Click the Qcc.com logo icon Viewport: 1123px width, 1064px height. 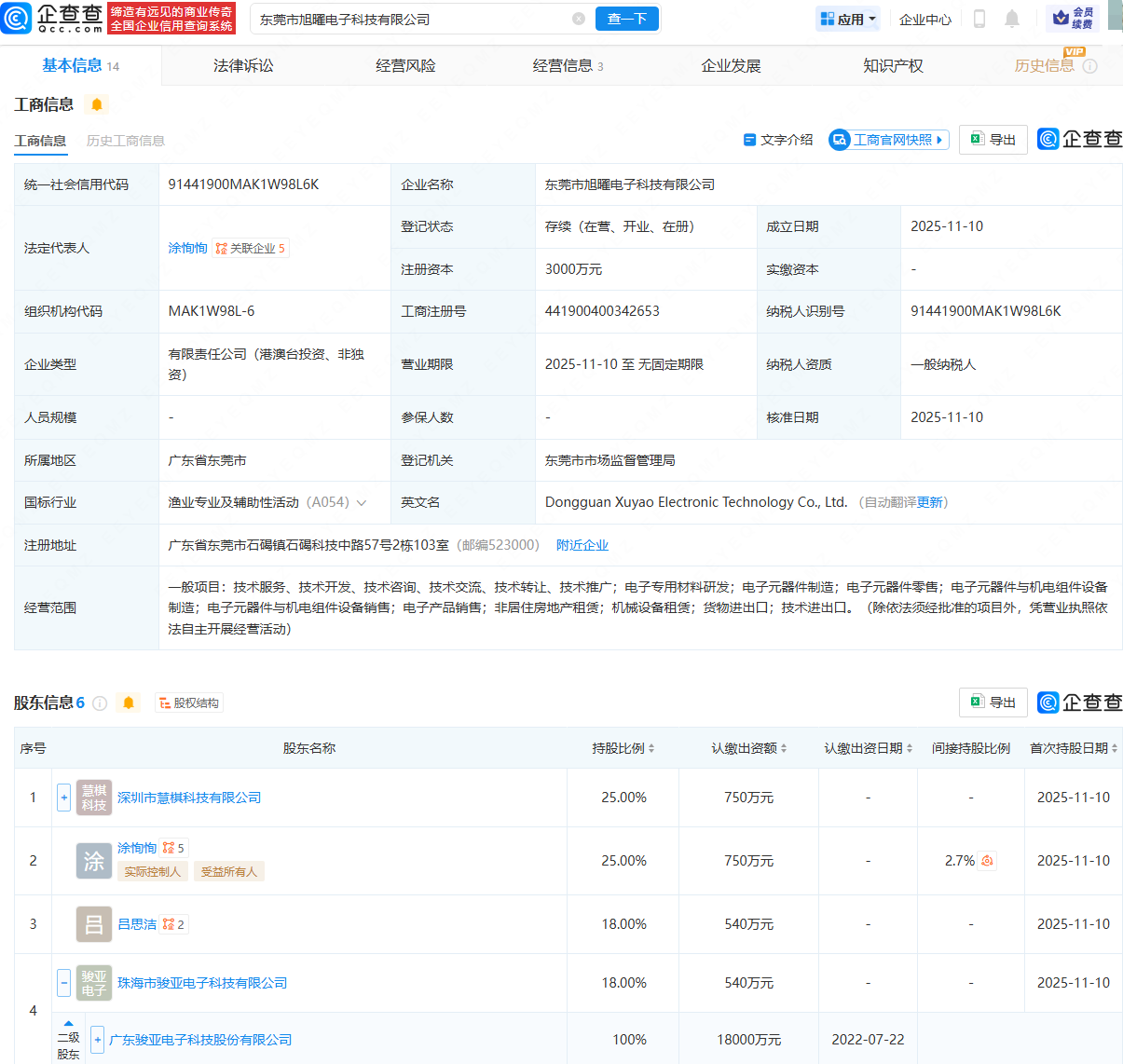coord(17,19)
